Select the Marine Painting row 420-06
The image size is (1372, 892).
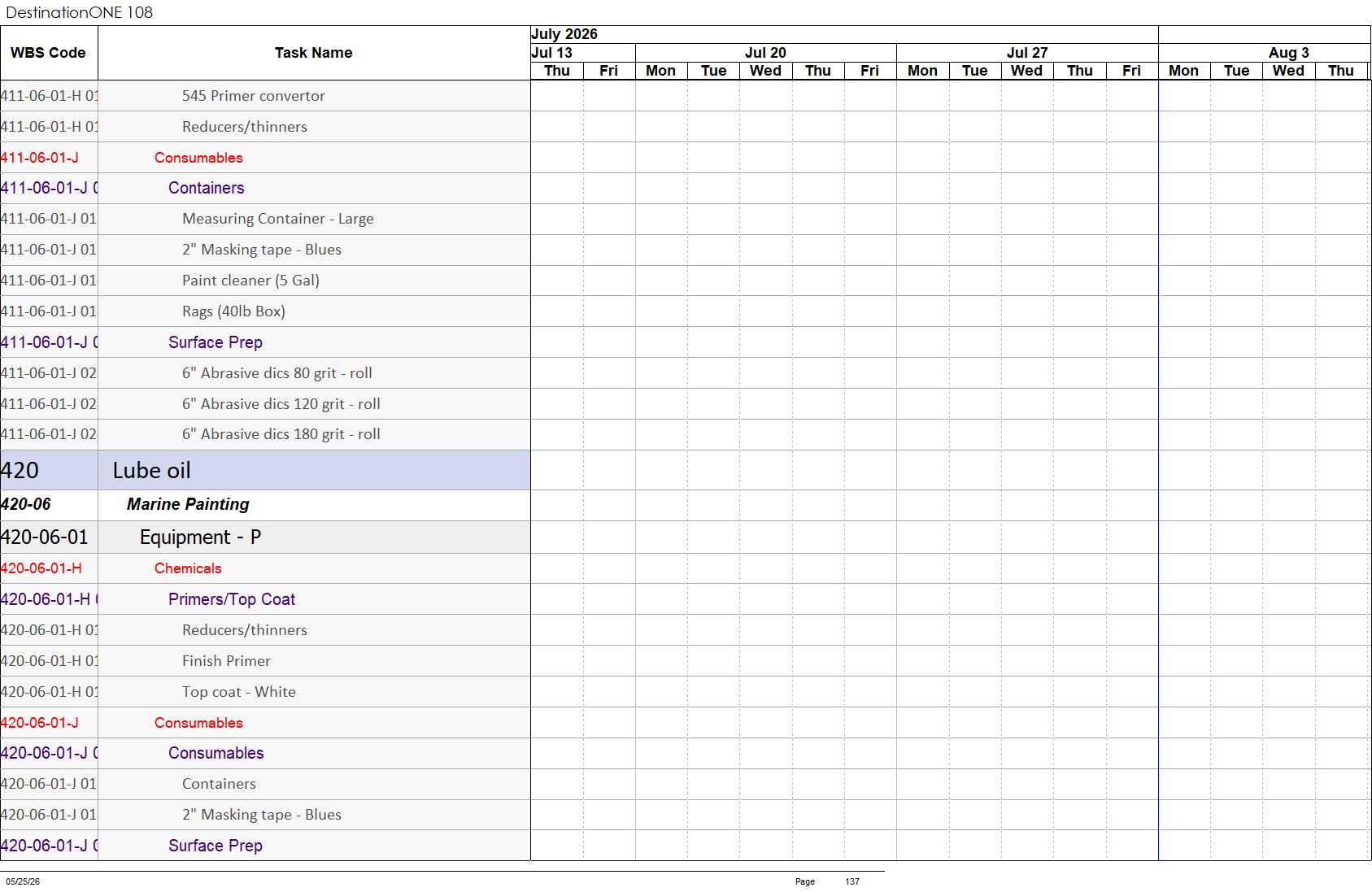pos(265,505)
